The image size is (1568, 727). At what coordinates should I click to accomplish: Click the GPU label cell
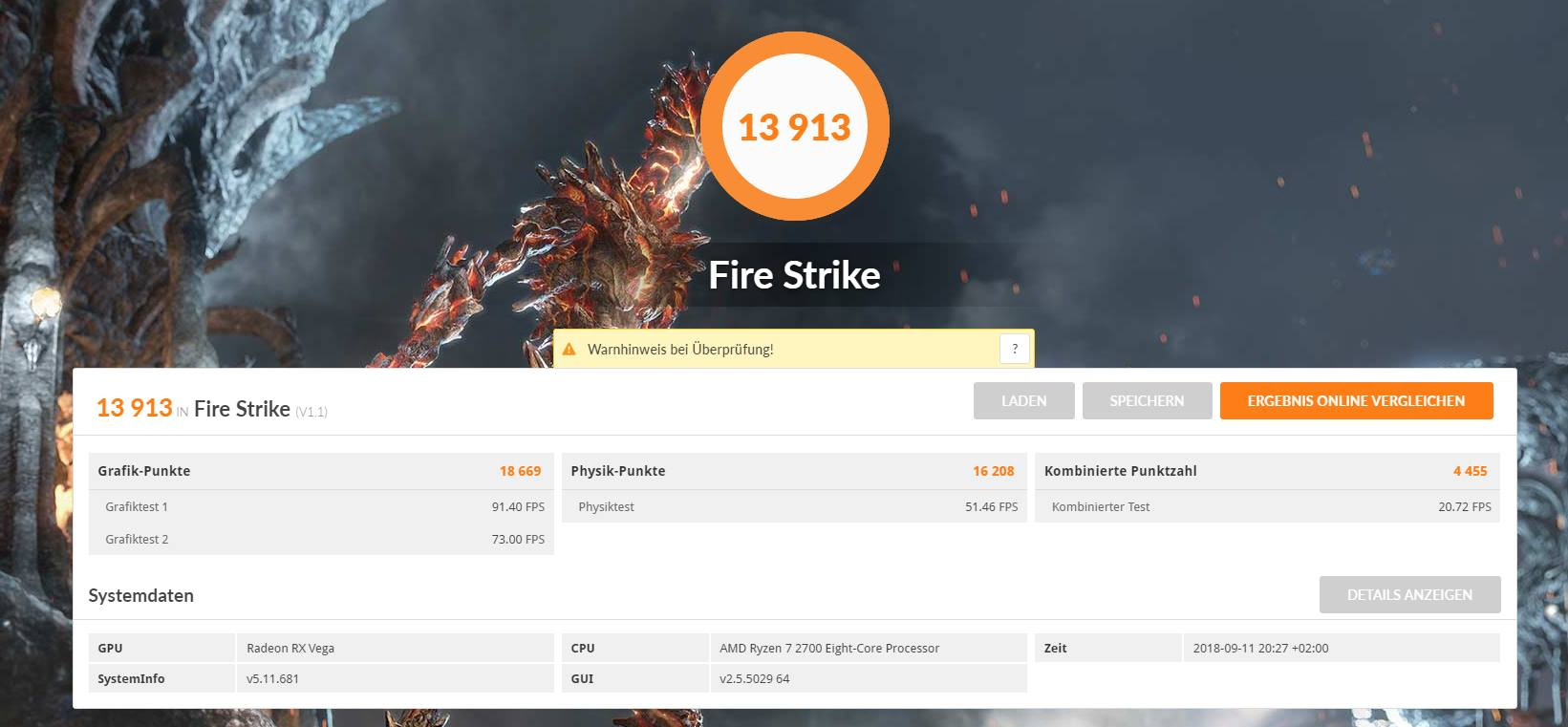(x=161, y=648)
